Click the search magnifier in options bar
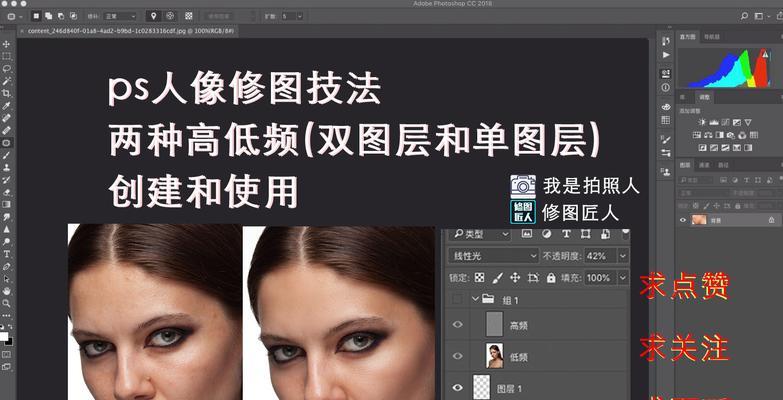The image size is (783, 400). pos(745,16)
